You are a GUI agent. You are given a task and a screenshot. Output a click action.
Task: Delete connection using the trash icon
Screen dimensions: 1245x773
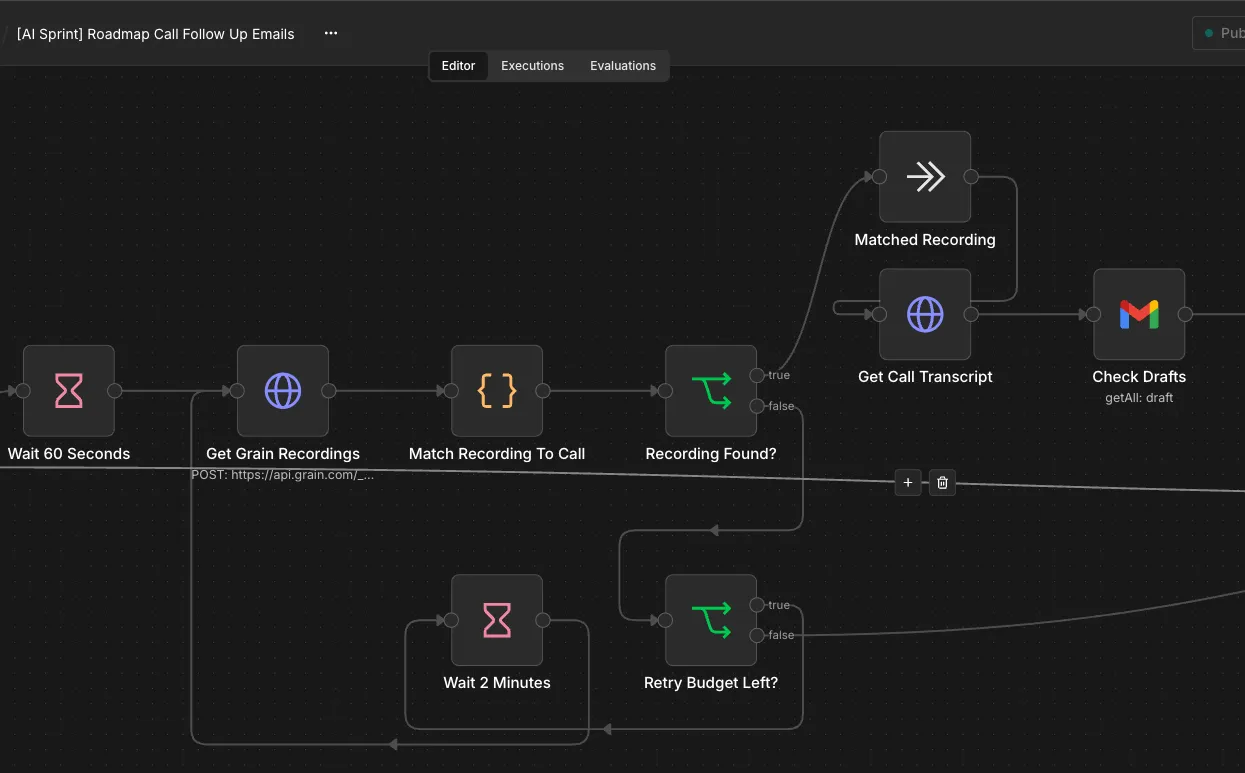pyautogui.click(x=942, y=483)
